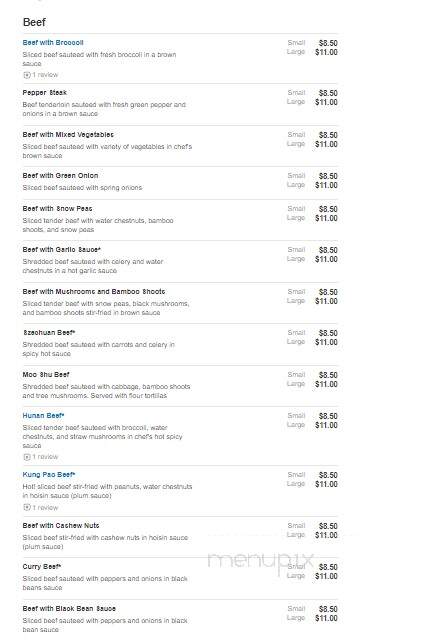
Task: Expand review icon under Hunan Beef
Action: 27,457
